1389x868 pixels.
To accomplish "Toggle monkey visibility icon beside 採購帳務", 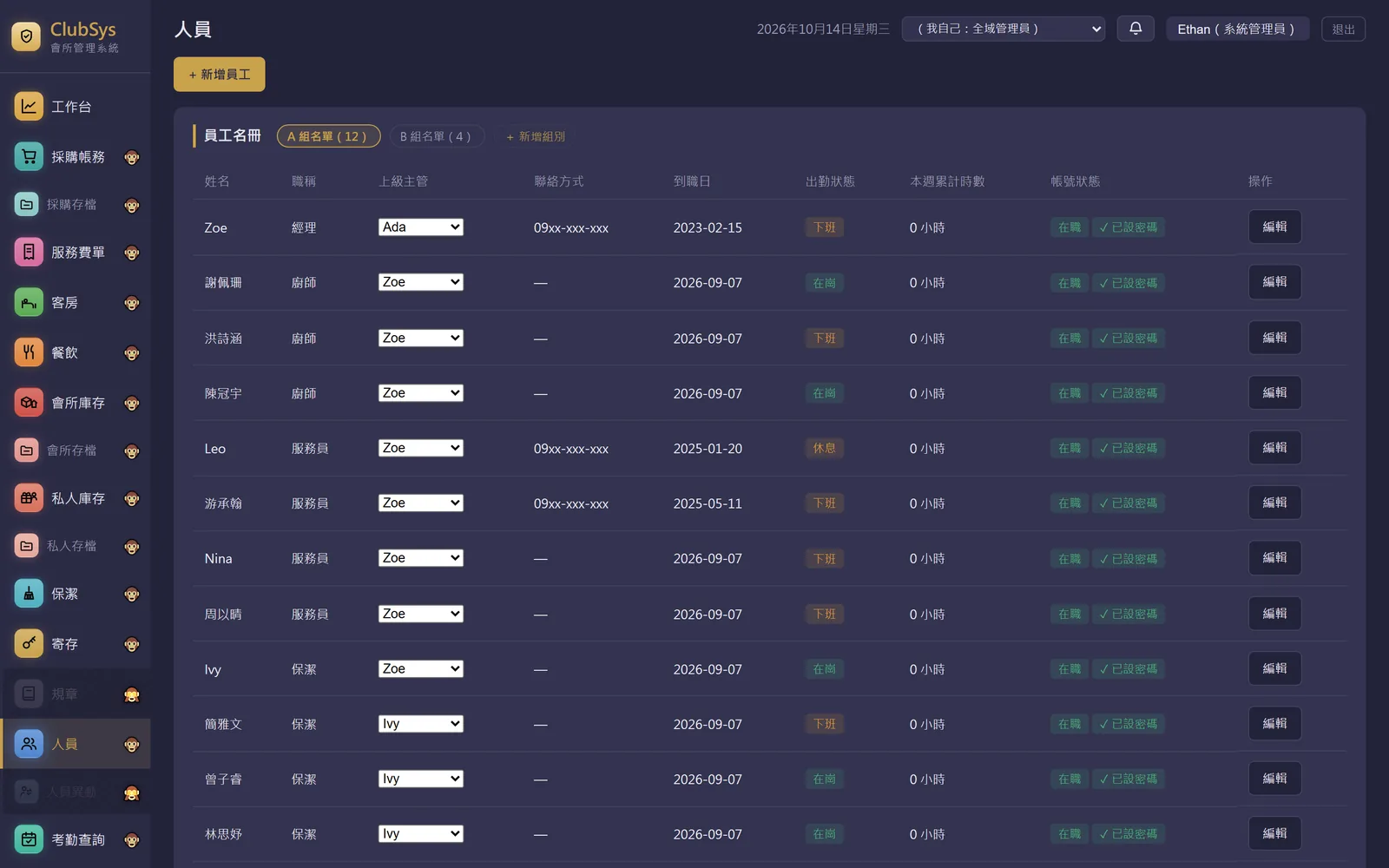I will tap(132, 158).
